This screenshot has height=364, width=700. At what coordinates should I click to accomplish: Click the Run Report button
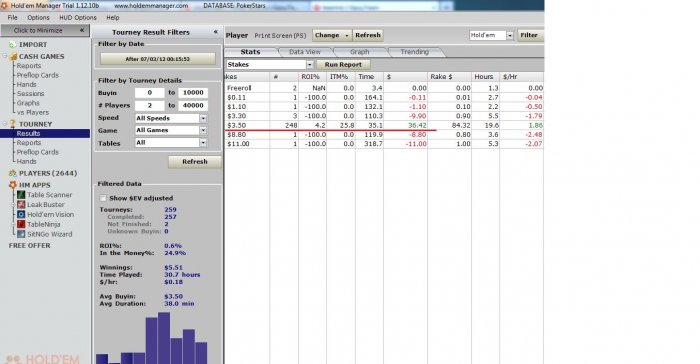[x=343, y=65]
